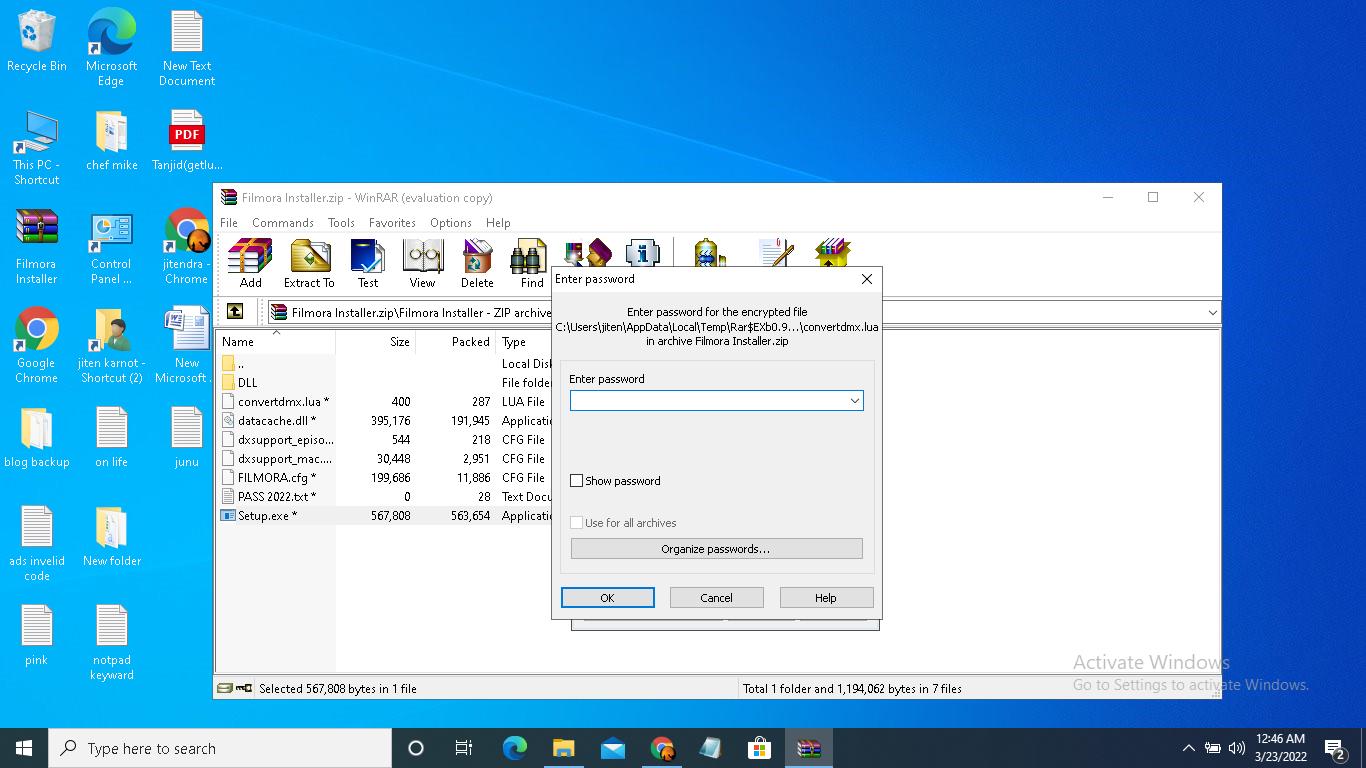Open the Favorites menu
This screenshot has height=768, width=1366.
point(392,223)
